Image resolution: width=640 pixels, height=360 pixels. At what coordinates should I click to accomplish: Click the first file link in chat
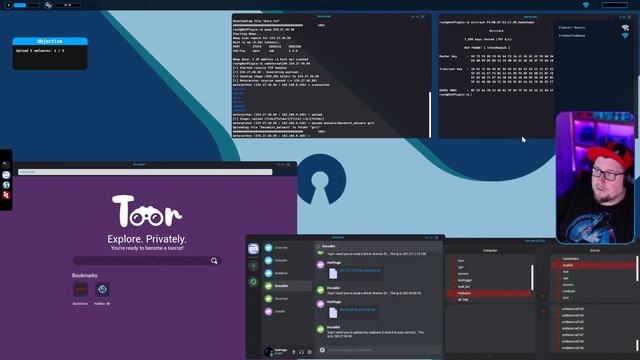[360, 270]
